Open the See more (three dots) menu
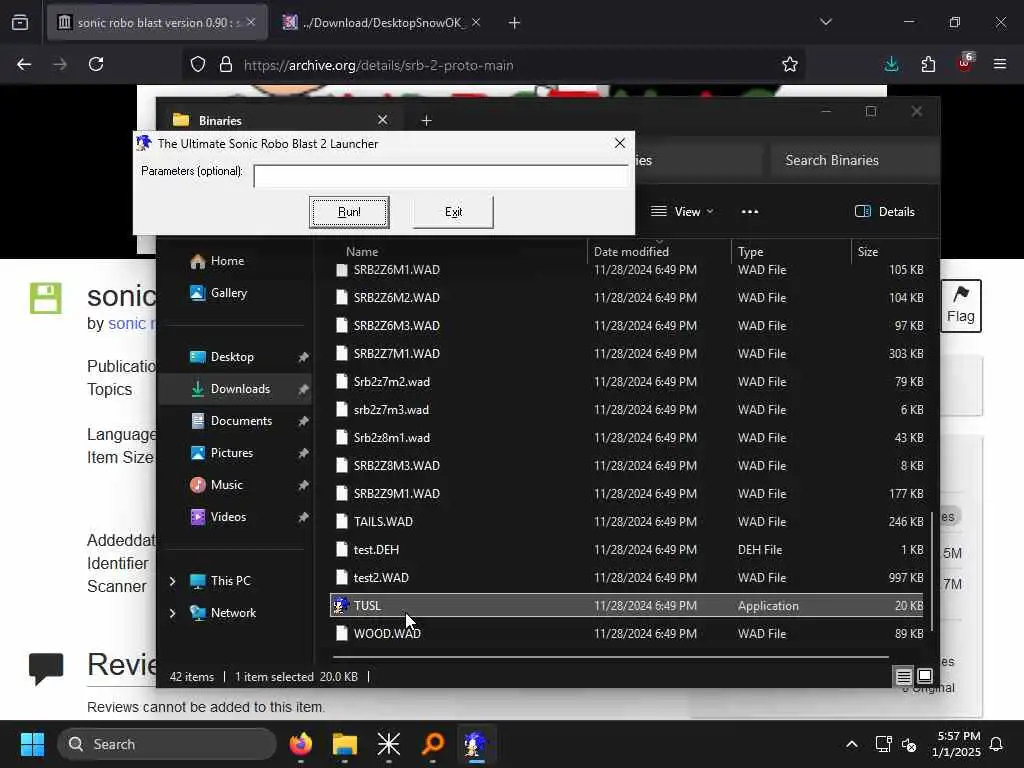Viewport: 1024px width, 768px height. [x=750, y=212]
